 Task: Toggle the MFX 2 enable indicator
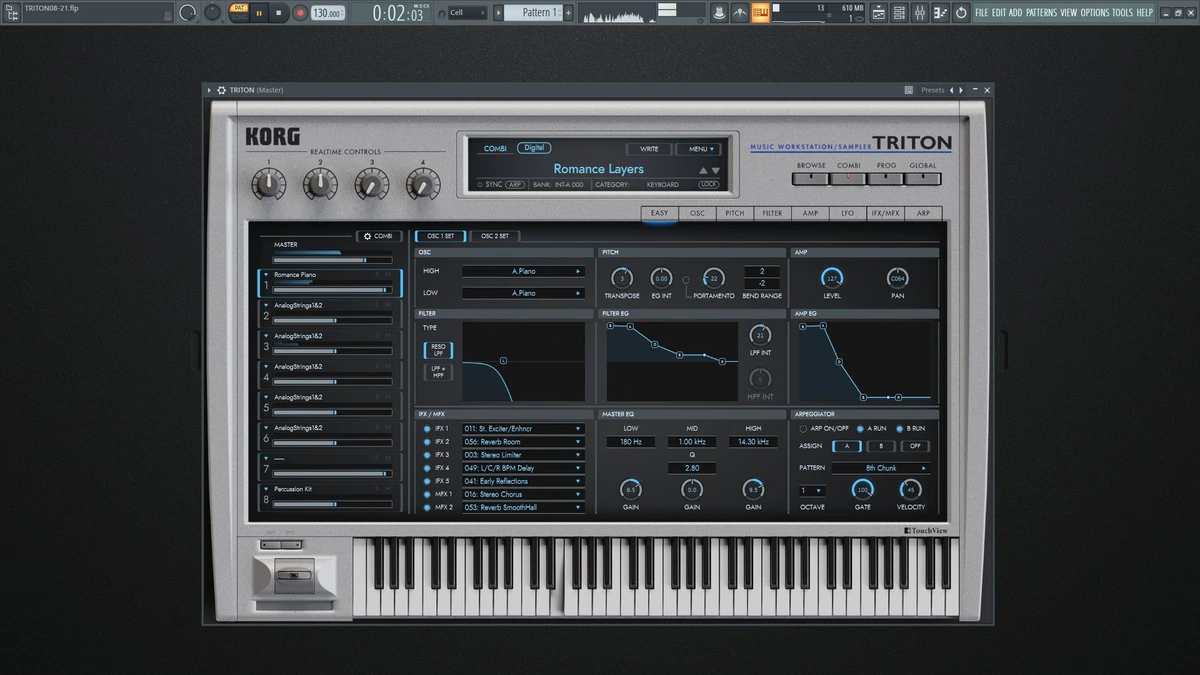point(427,507)
